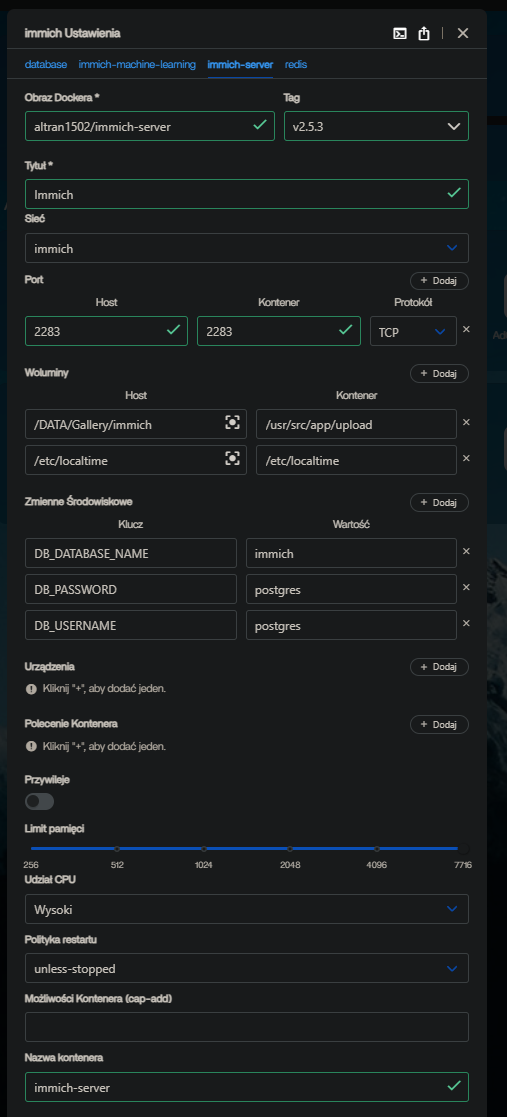Open the Polityka restartu dropdown
This screenshot has width=507, height=1117.
(246, 968)
